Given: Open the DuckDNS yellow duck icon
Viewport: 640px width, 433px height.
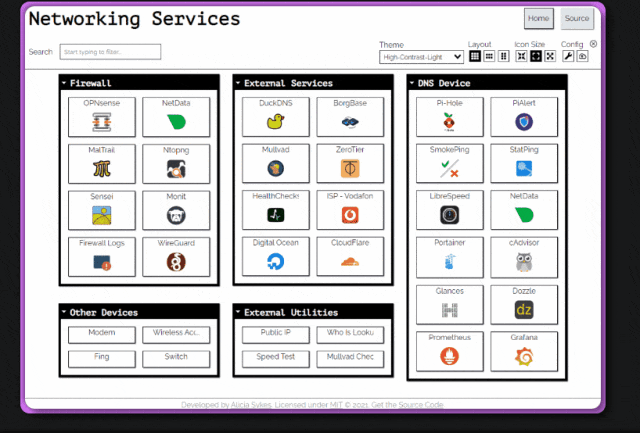Looking at the screenshot, I should tap(276, 122).
